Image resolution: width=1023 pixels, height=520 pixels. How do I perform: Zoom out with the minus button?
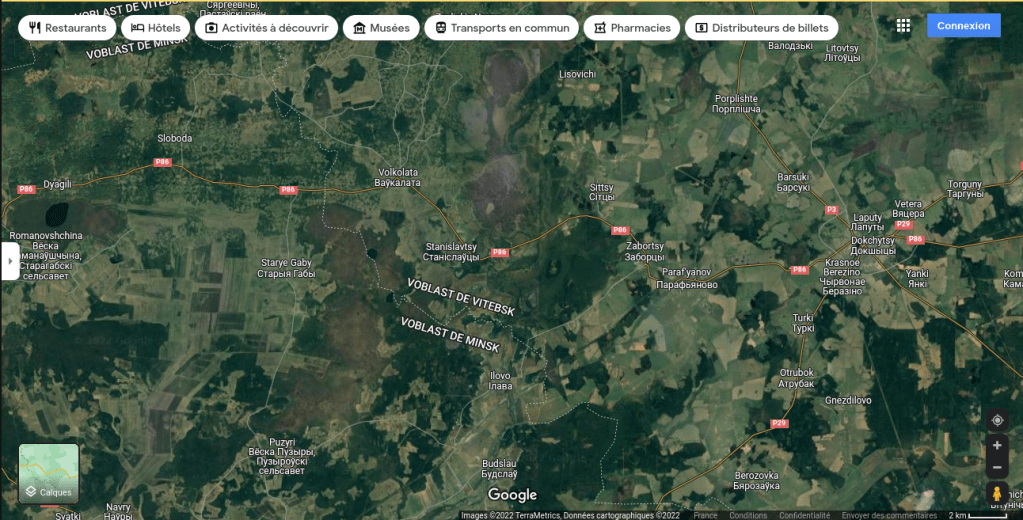coord(996,467)
